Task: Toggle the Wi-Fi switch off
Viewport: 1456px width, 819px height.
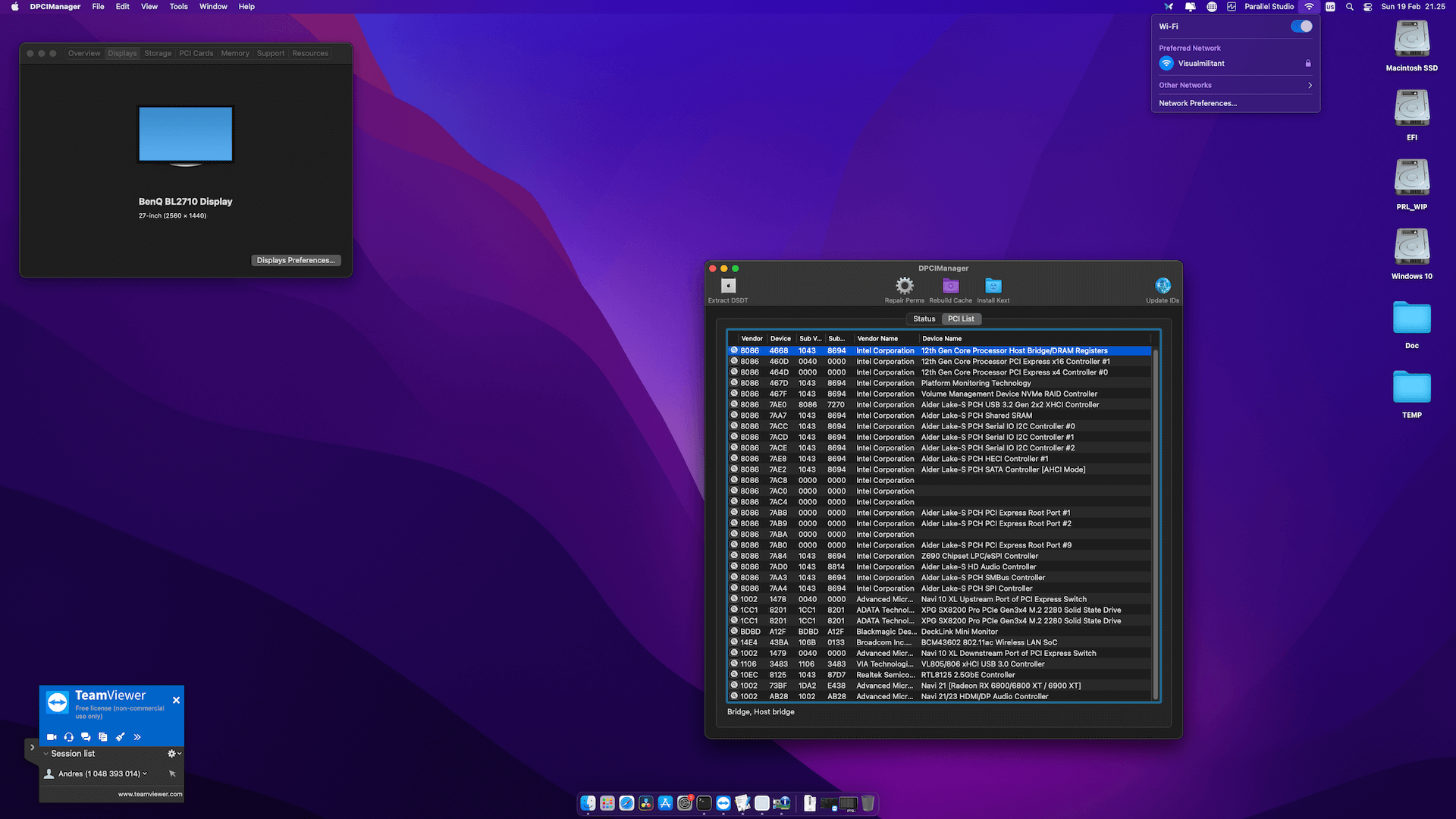Action: pyautogui.click(x=1301, y=27)
